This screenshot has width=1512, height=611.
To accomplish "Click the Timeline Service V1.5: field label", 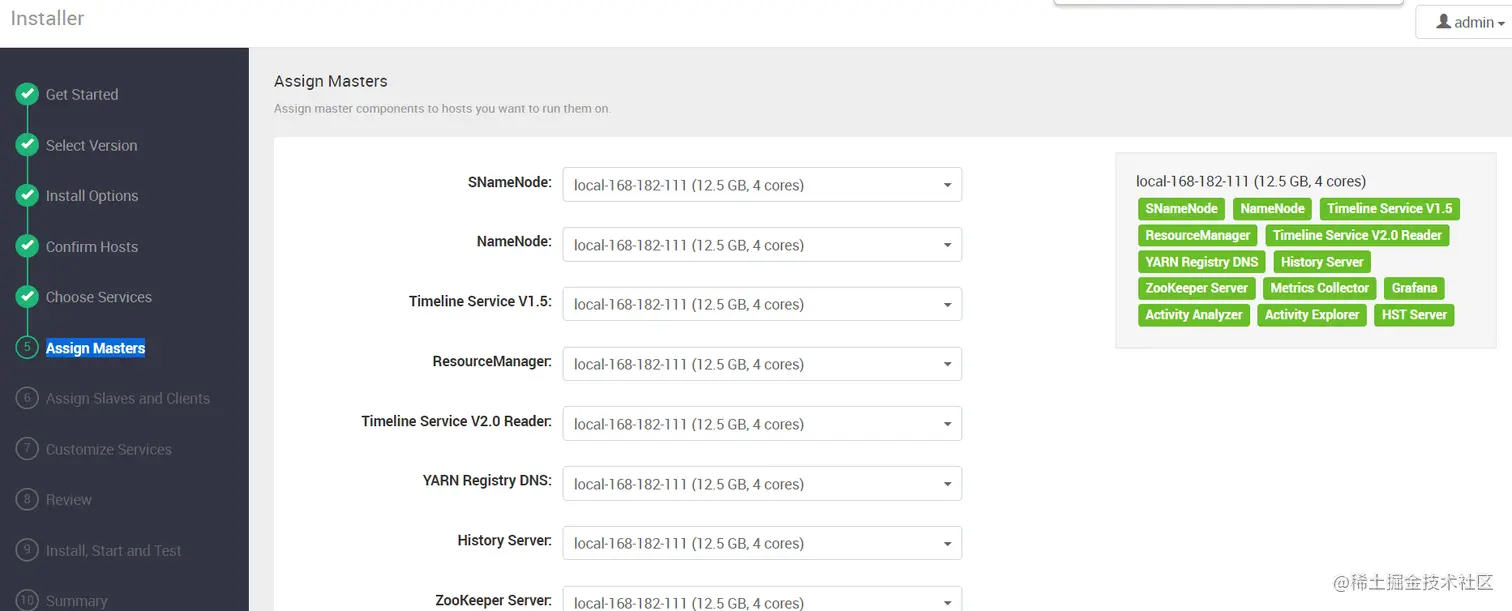I will click(480, 301).
